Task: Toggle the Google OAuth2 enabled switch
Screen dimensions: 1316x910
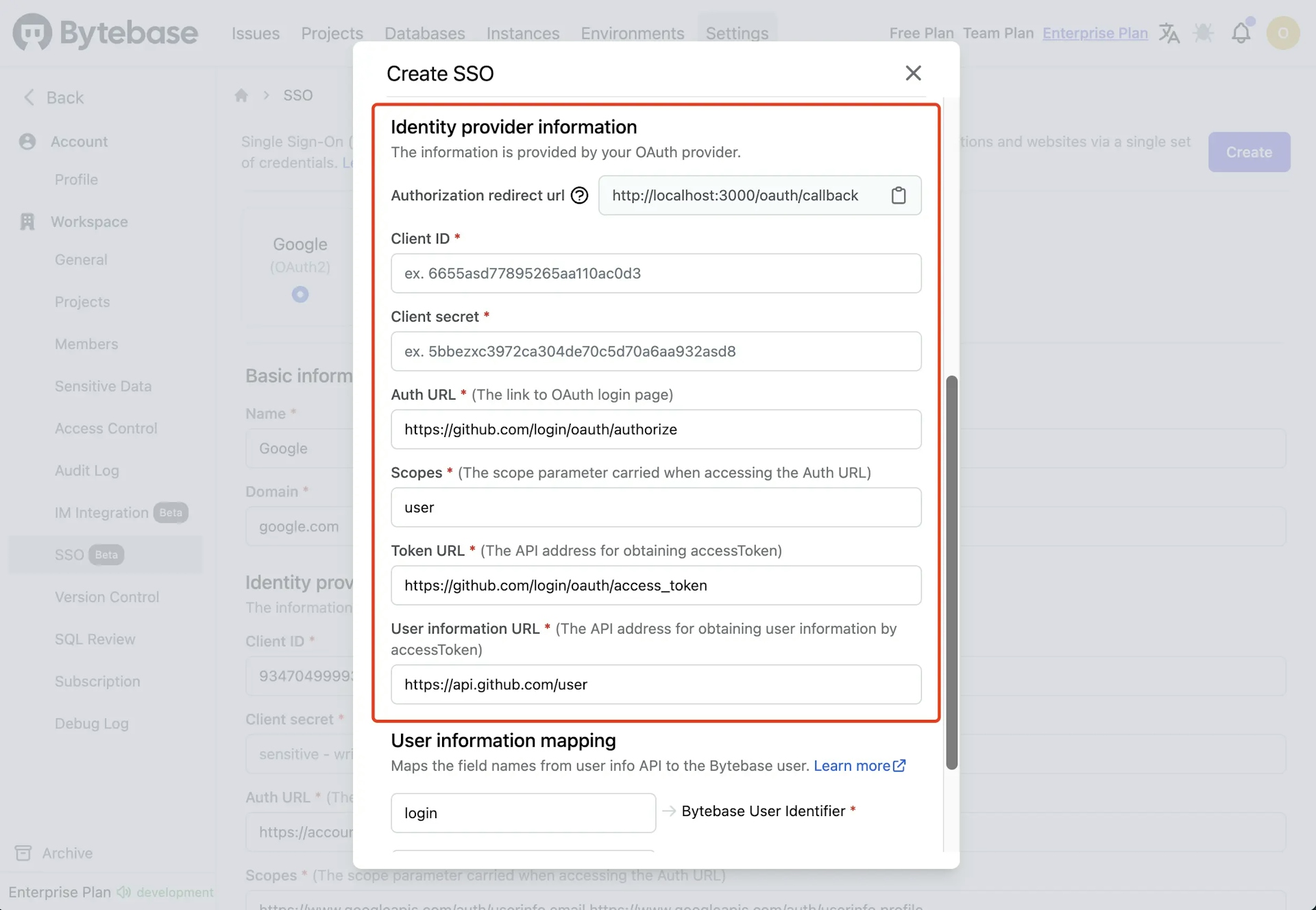Action: point(300,294)
